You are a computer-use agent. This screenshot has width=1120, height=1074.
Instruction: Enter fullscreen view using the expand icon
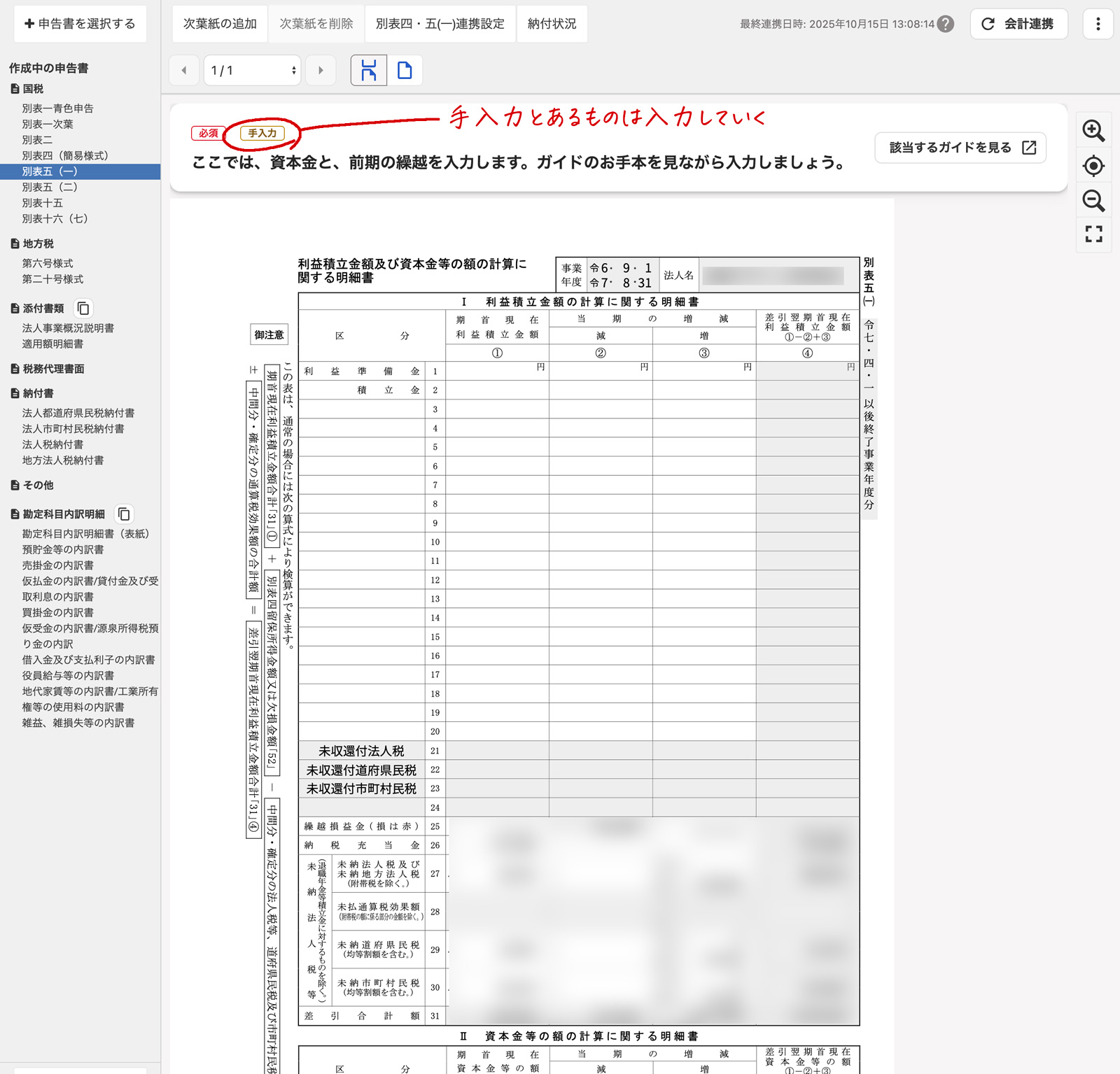1093,234
